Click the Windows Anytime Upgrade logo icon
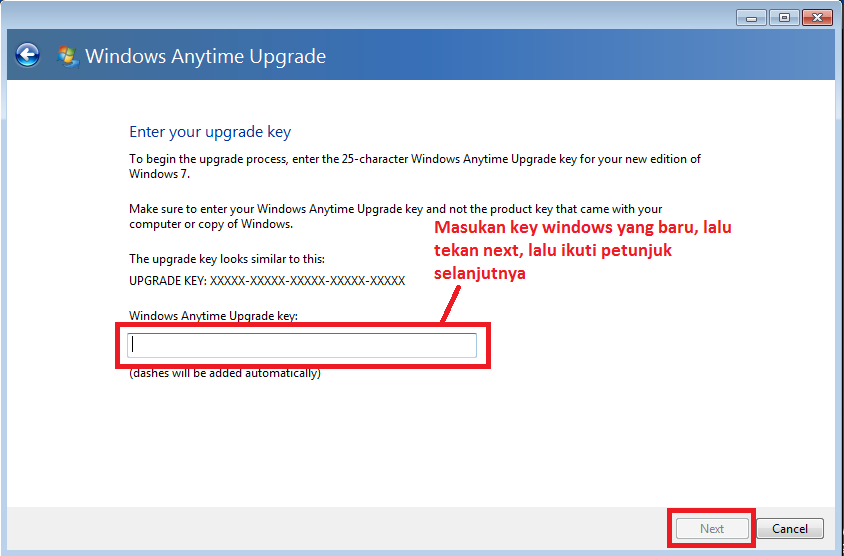 pos(67,57)
